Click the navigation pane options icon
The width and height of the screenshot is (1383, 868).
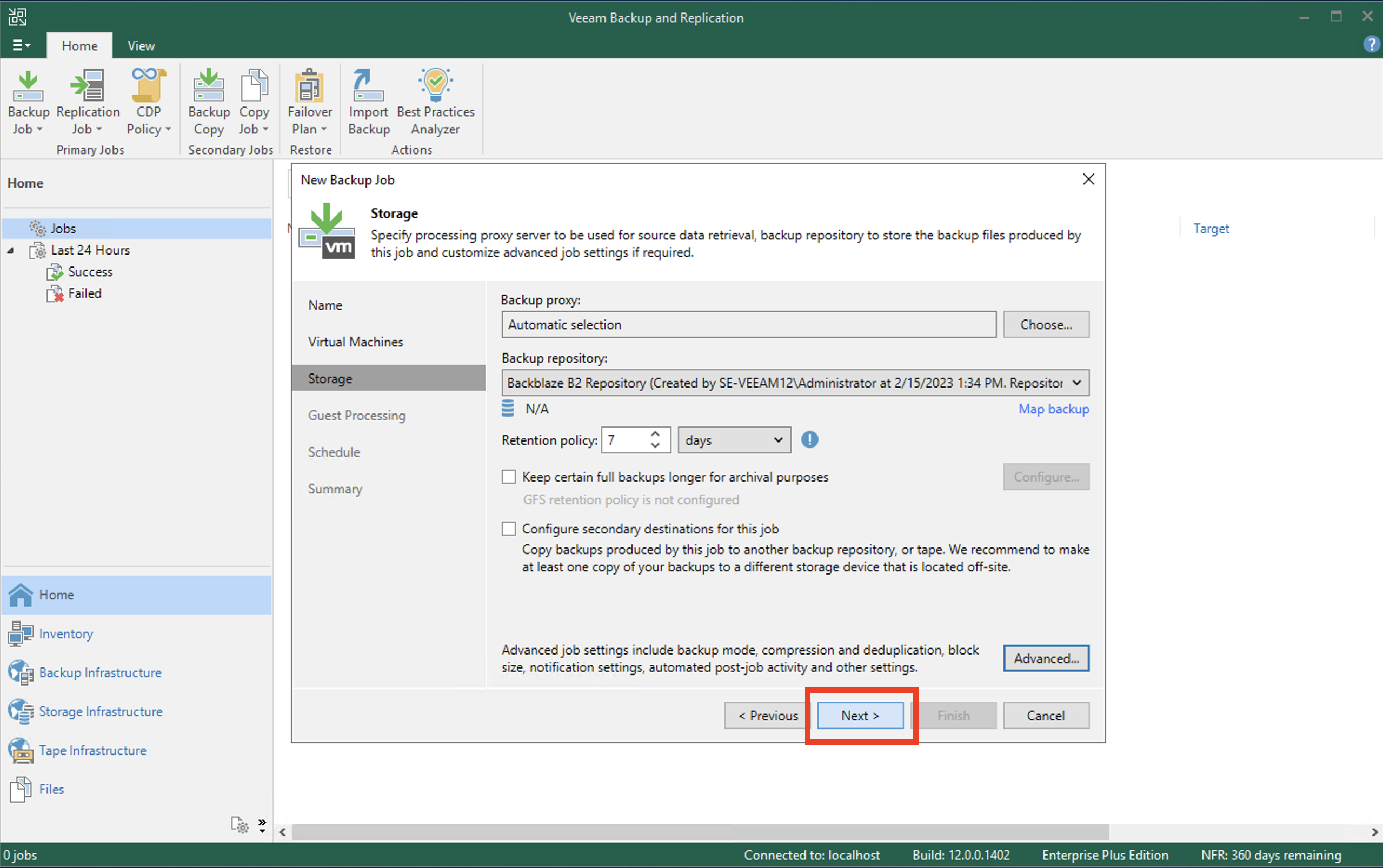[x=240, y=825]
